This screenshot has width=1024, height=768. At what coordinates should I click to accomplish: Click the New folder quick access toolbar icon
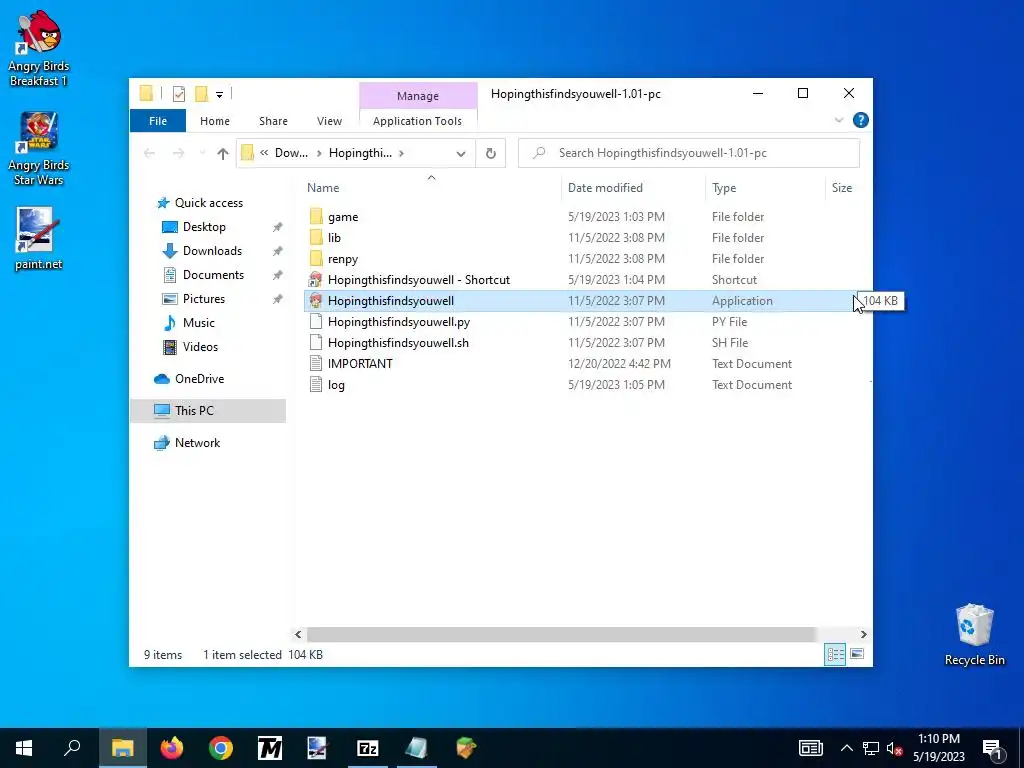click(202, 94)
